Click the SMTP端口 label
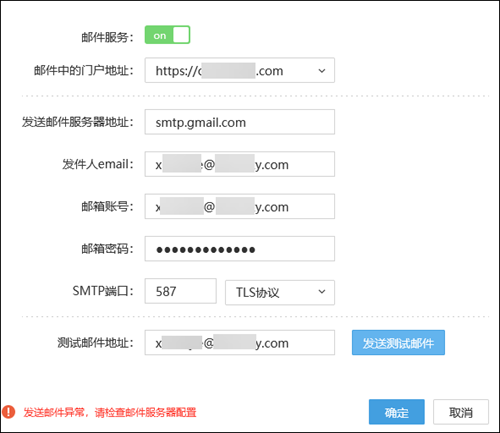Viewport: 500px width, 433px height. point(103,291)
